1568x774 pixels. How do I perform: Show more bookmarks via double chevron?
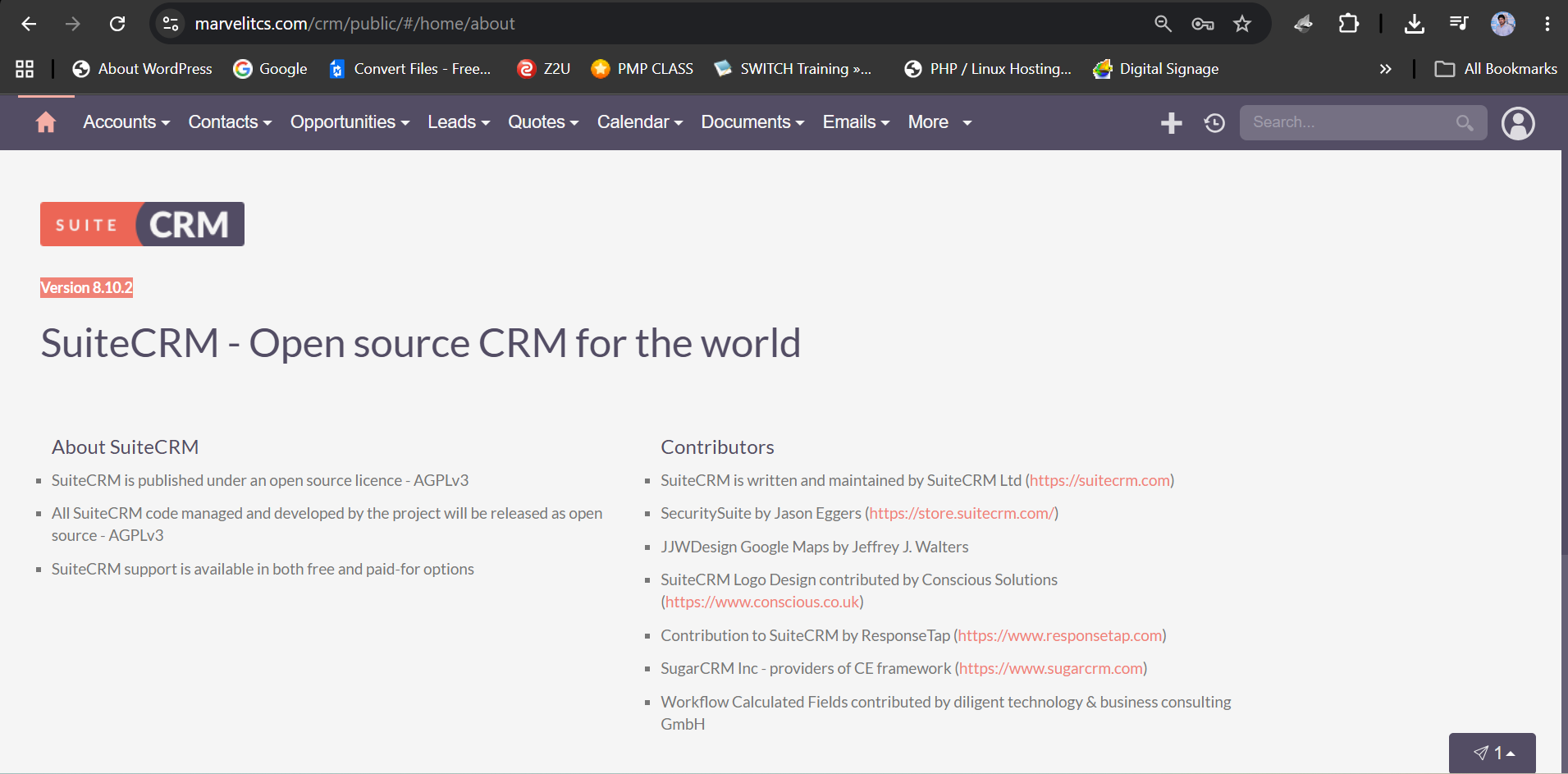coord(1386,69)
